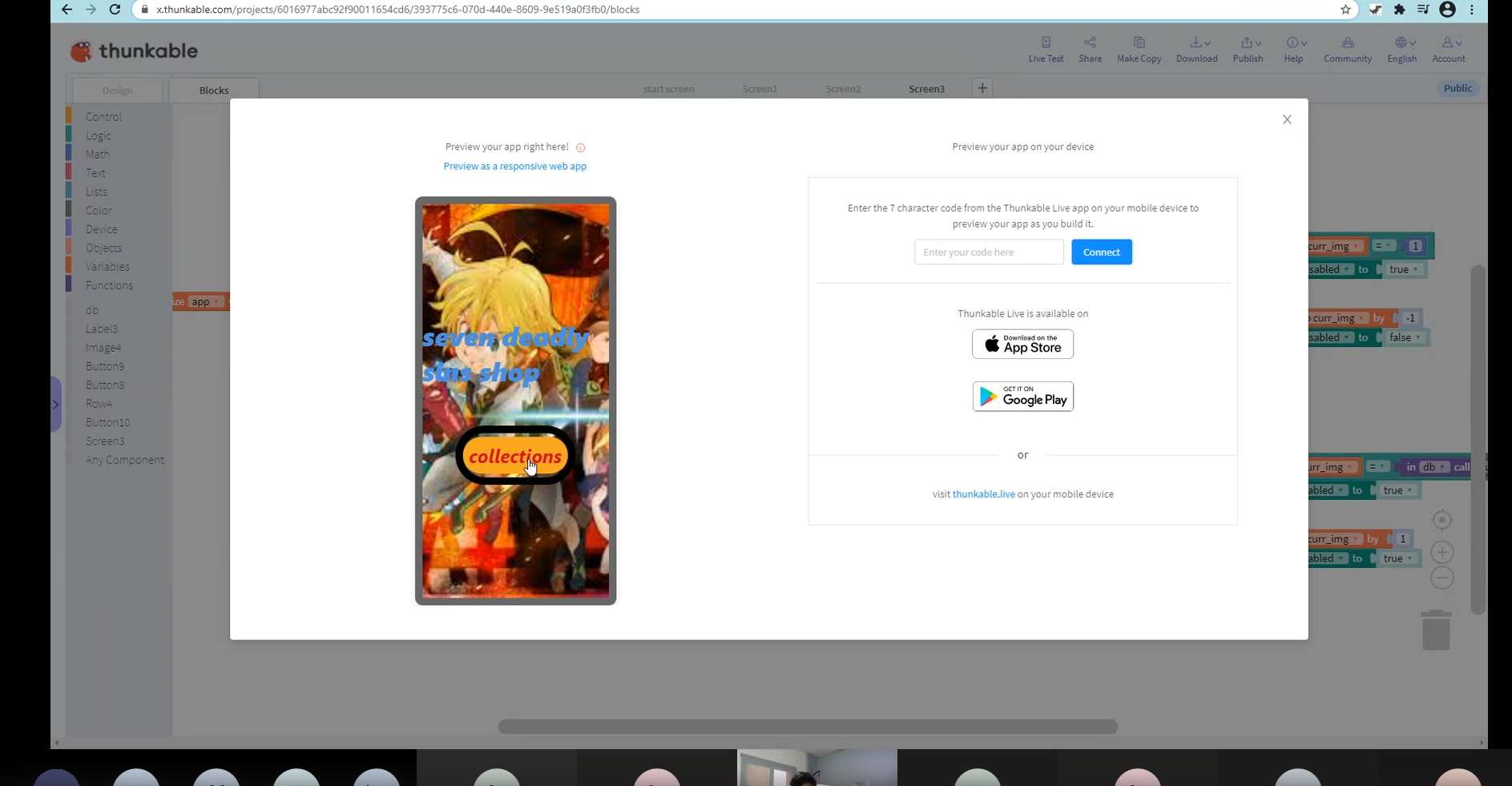Select the Screen3 component in list
1512x786 pixels.
pyautogui.click(x=105, y=441)
